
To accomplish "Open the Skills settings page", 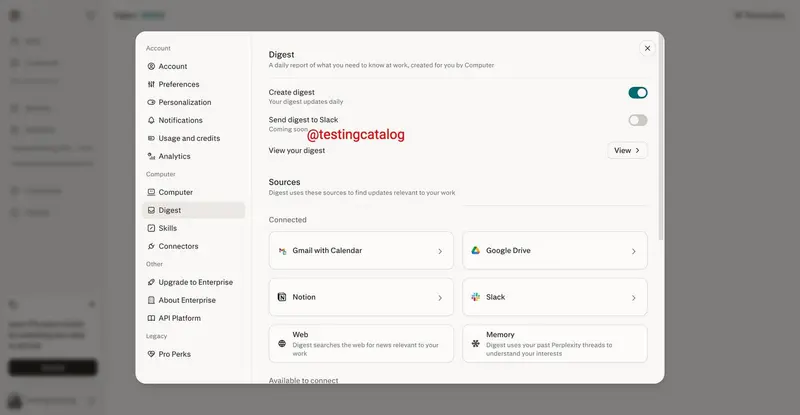I will [193, 228].
